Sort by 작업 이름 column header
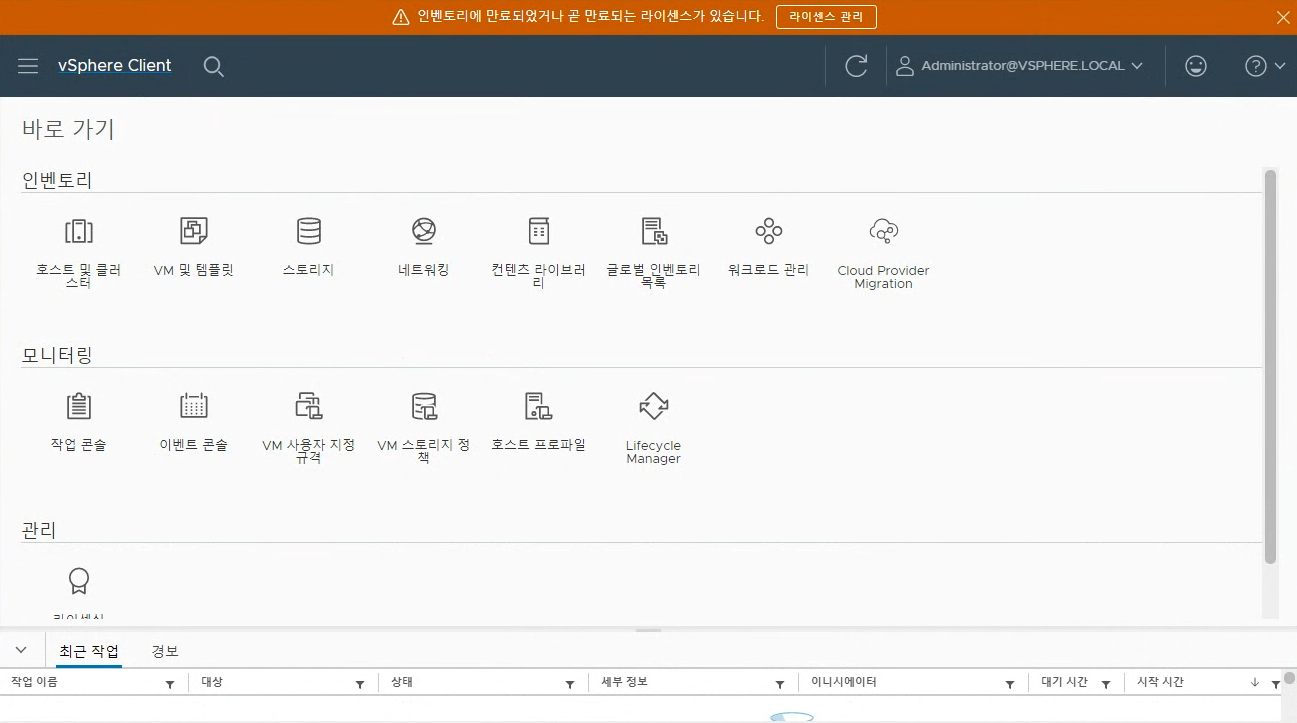Viewport: 1297px width, 723px height. (34, 682)
